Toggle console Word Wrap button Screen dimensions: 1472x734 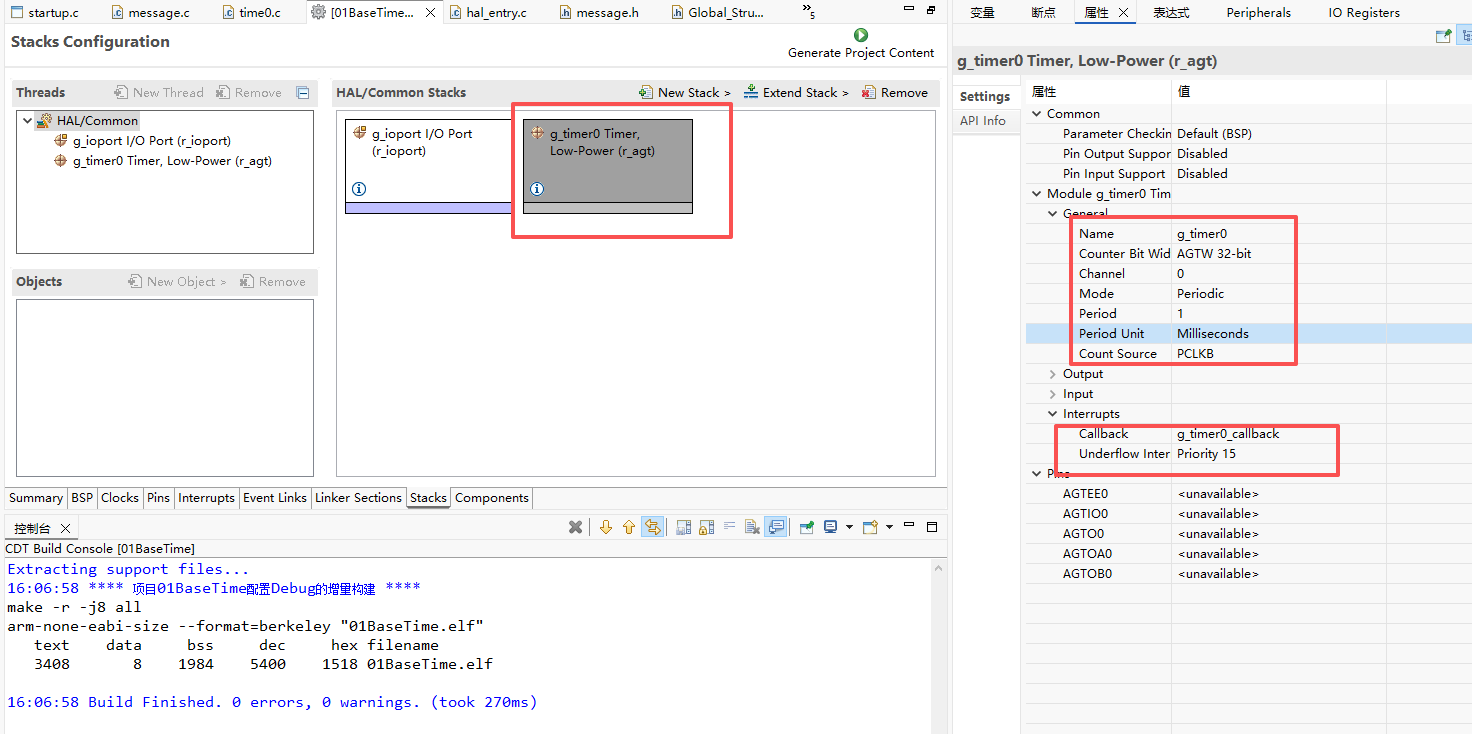729,527
